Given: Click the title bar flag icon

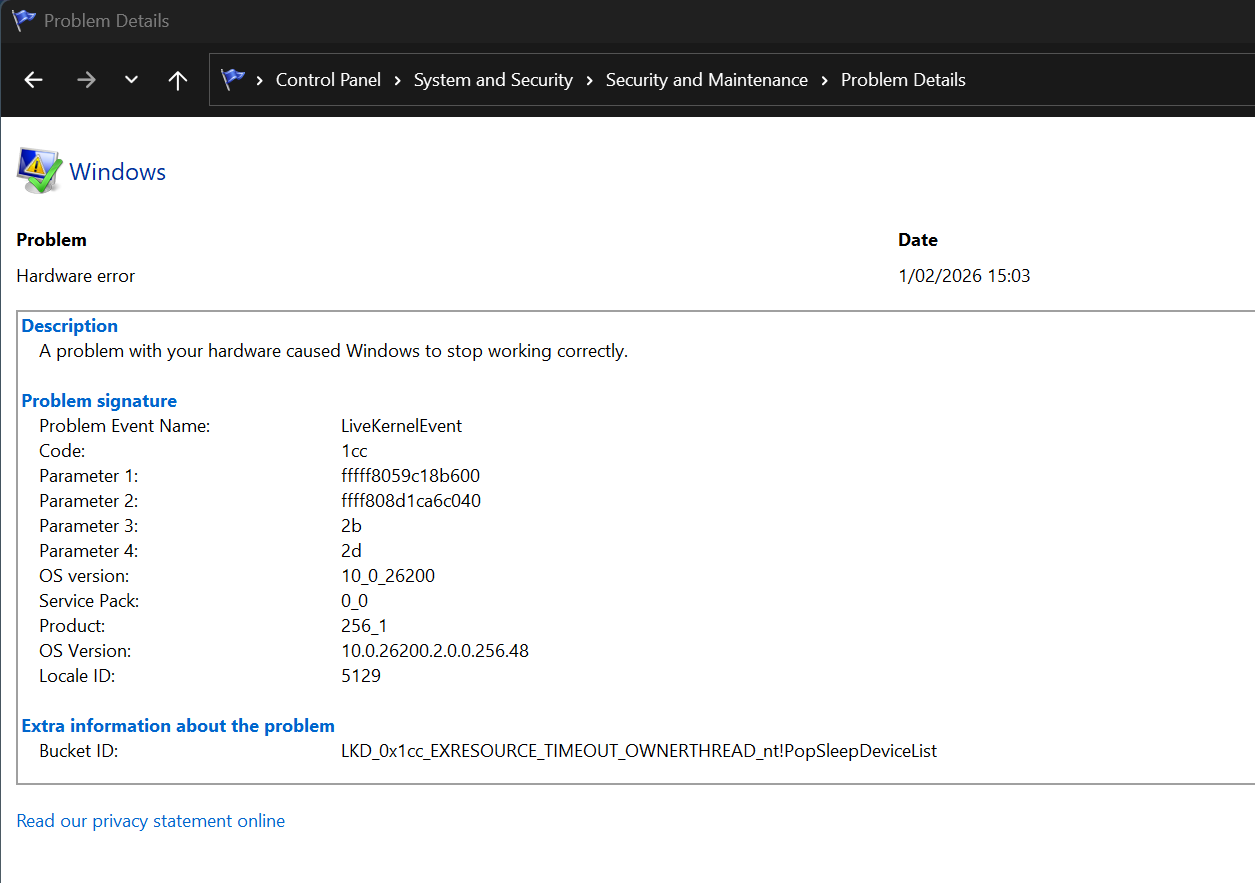Looking at the screenshot, I should pos(24,20).
